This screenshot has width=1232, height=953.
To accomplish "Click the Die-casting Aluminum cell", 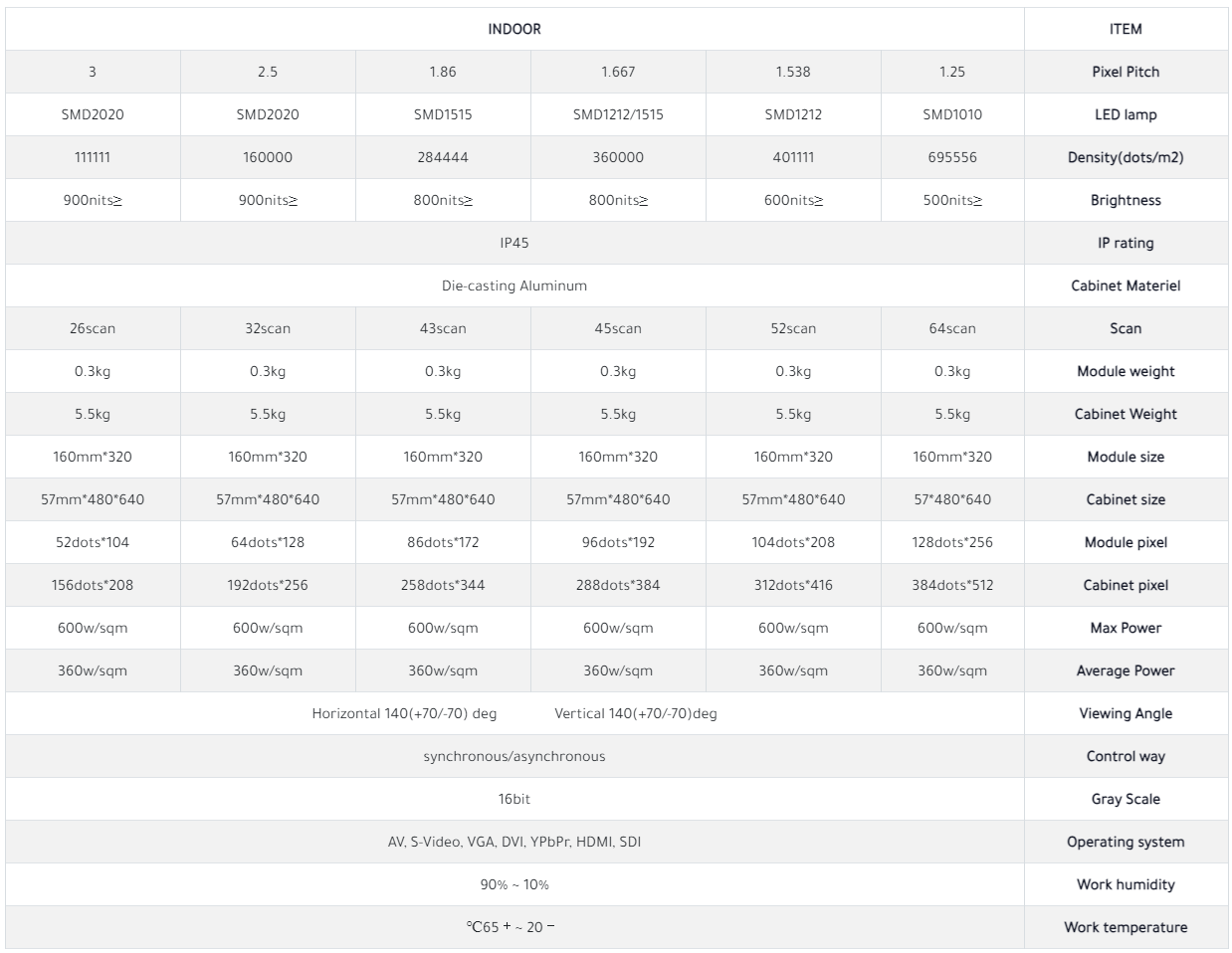I will coord(514,286).
